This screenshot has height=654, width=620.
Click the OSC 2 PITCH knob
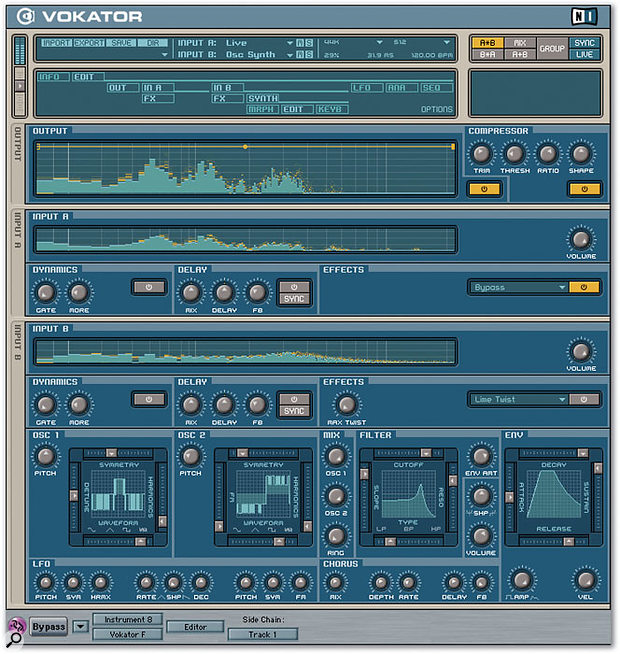pyautogui.click(x=191, y=456)
